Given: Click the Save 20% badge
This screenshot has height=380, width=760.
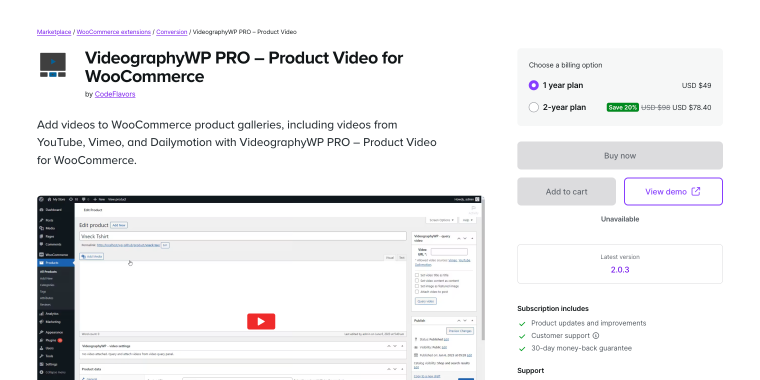Looking at the screenshot, I should pos(622,107).
